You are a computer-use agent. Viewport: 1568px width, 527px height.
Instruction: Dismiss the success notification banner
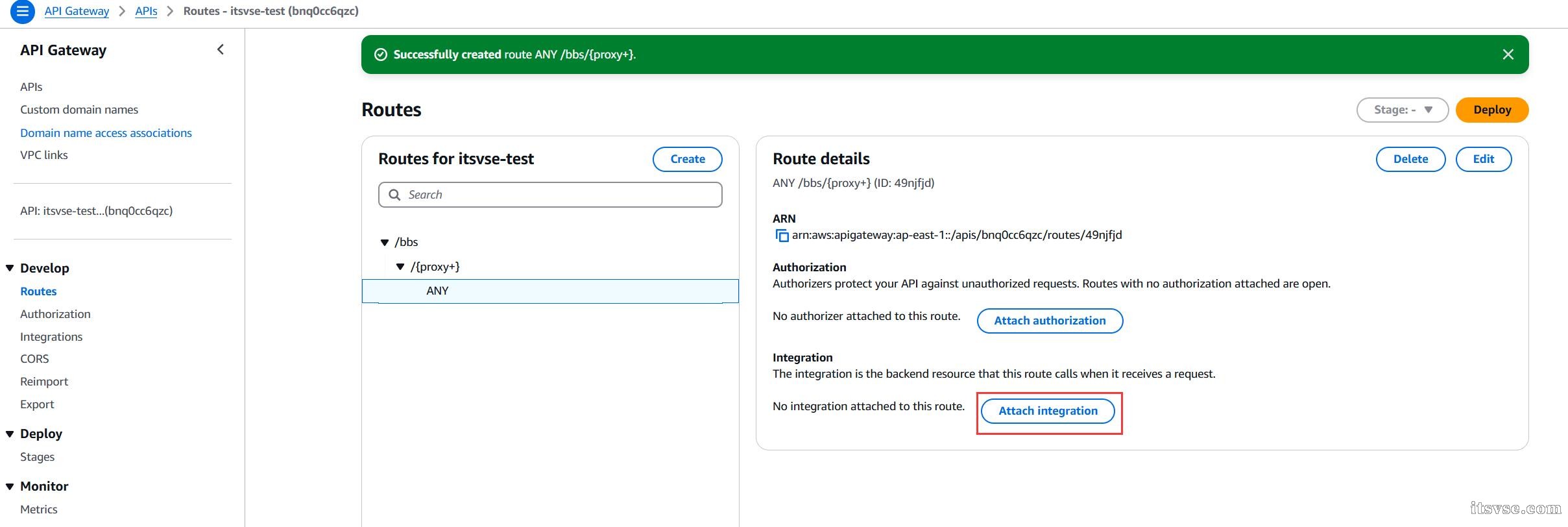(1508, 55)
